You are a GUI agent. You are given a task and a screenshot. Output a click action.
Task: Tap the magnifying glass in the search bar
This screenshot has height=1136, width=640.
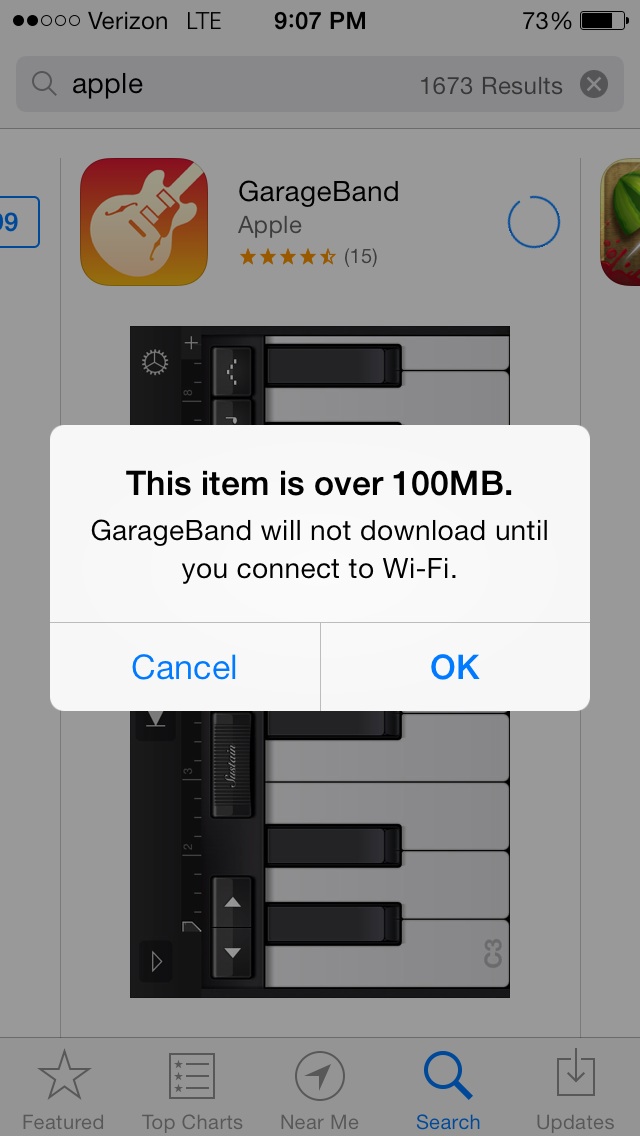(x=44, y=84)
